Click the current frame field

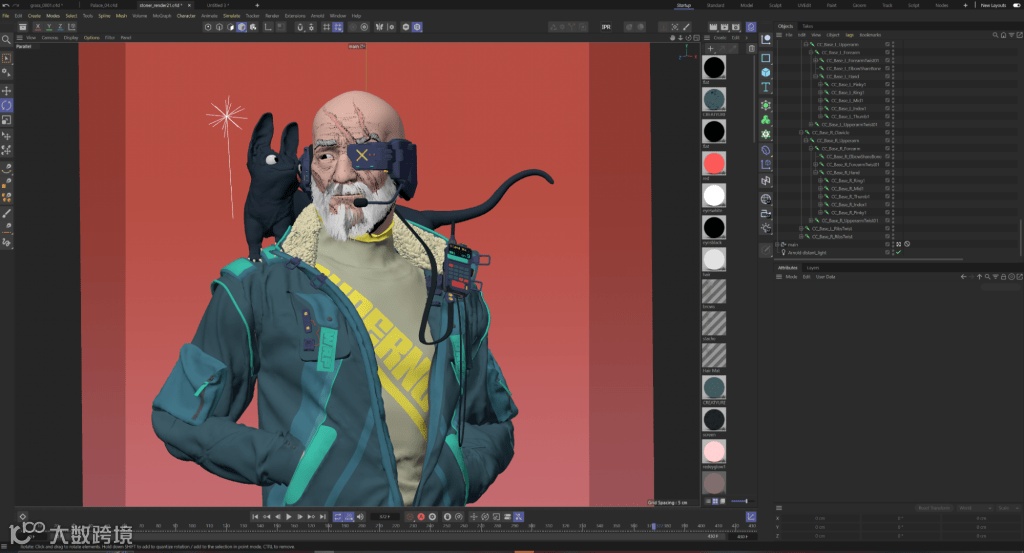(384, 517)
